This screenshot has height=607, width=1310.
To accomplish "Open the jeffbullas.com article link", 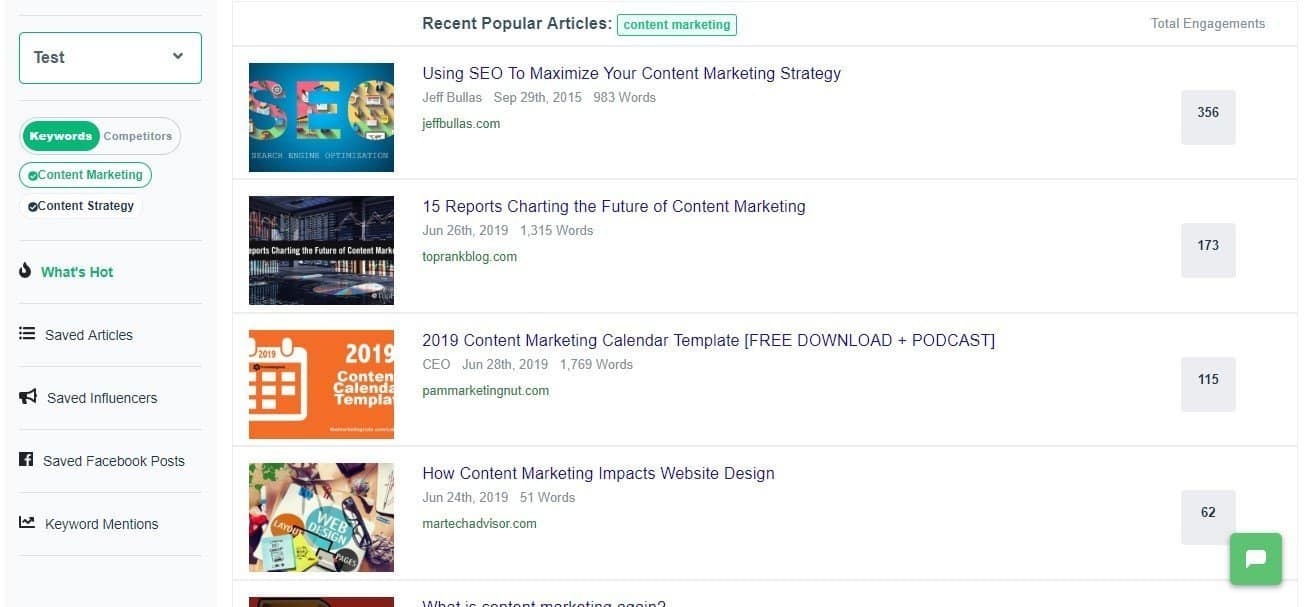I will pyautogui.click(x=461, y=123).
